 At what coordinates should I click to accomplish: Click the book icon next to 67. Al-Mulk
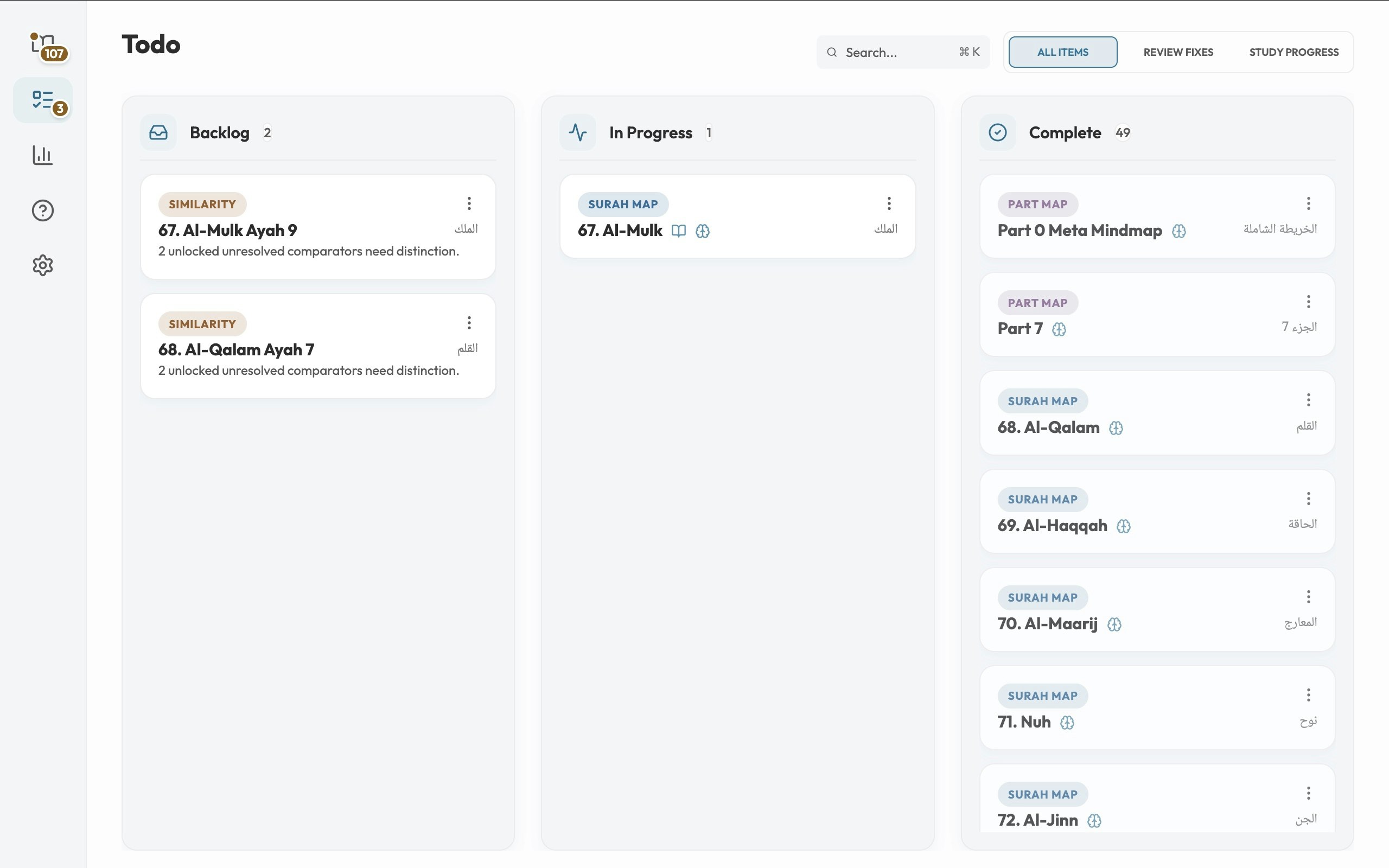[678, 231]
